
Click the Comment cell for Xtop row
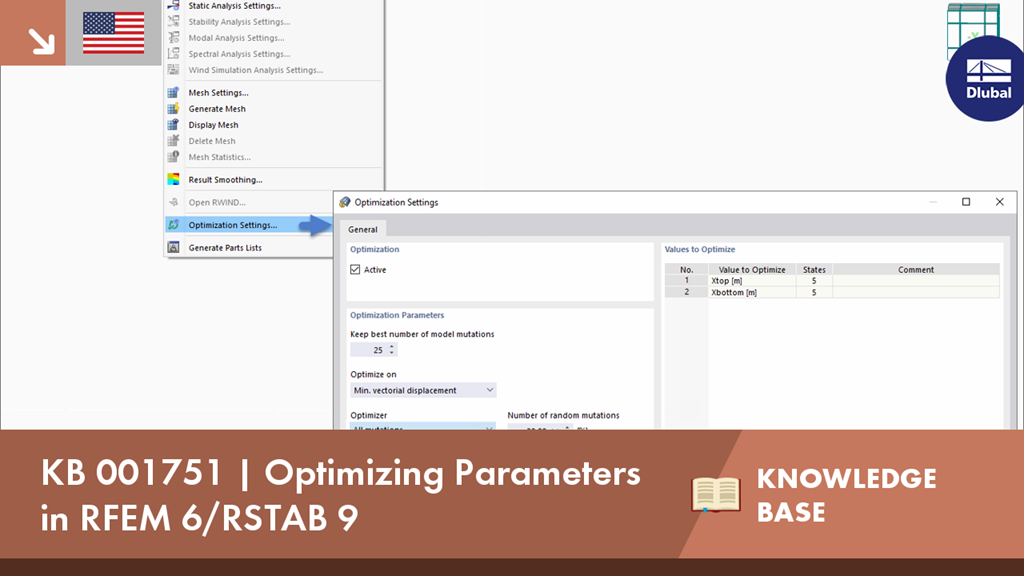pyautogui.click(x=916, y=281)
